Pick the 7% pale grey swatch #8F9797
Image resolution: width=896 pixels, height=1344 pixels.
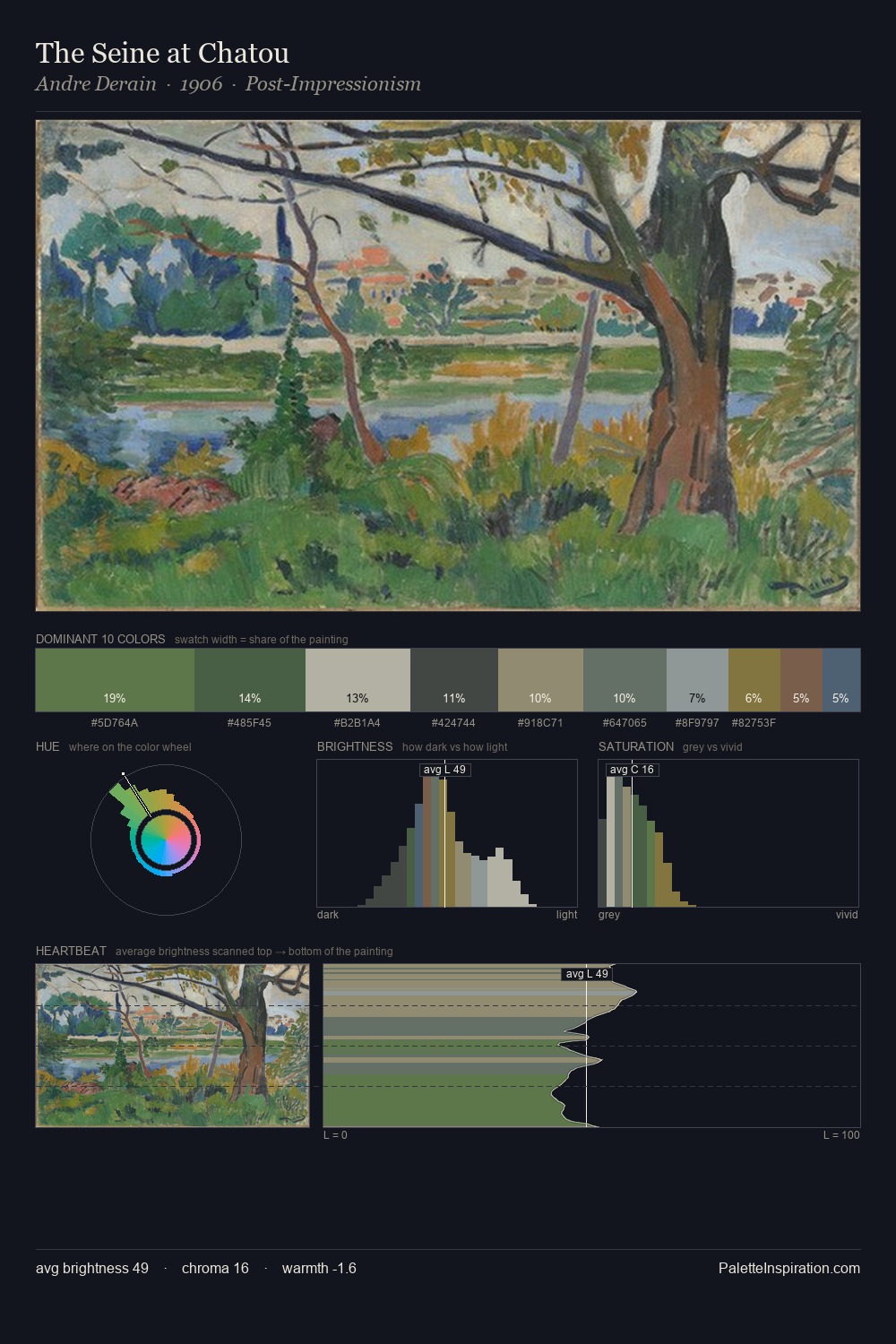click(697, 680)
